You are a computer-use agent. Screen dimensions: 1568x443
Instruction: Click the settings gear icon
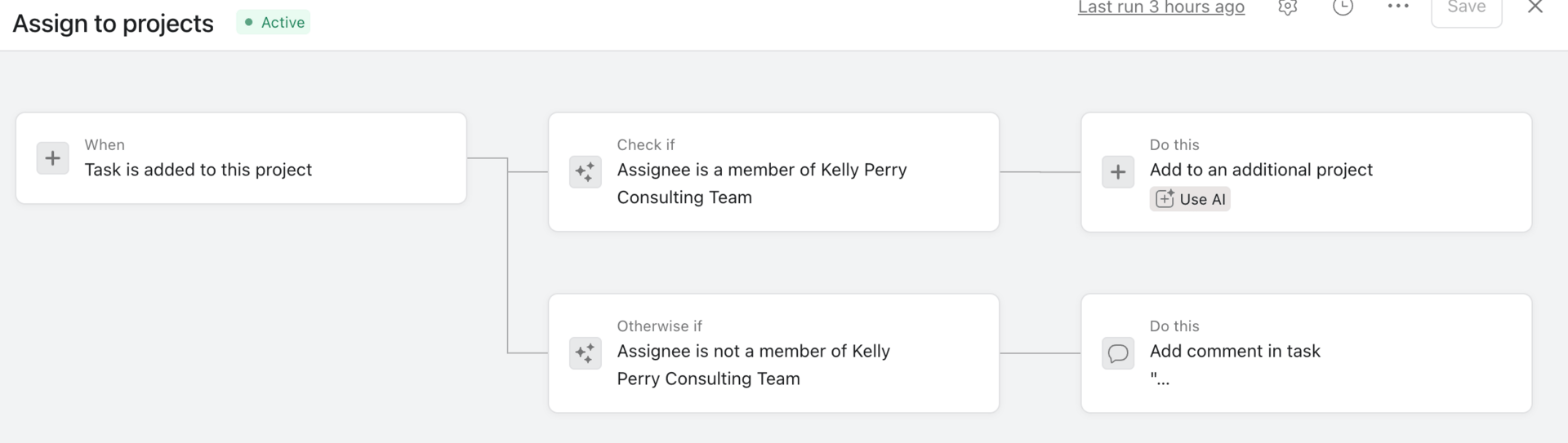1288,7
